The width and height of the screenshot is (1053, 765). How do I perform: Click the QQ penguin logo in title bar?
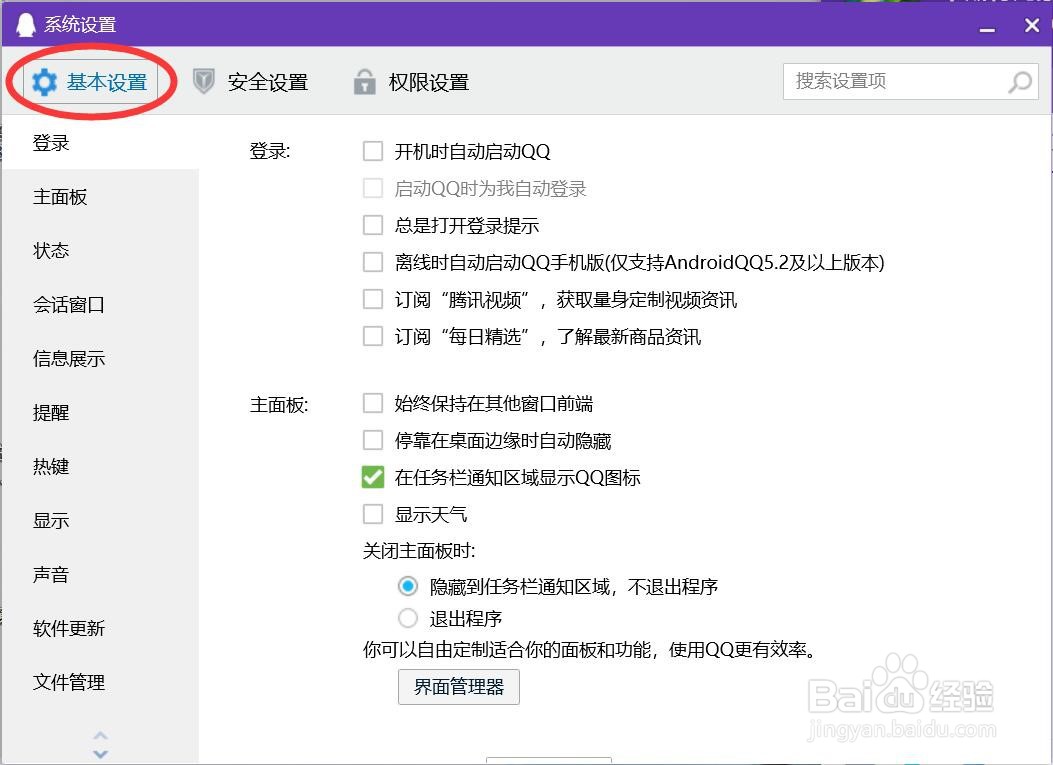[x=26, y=25]
